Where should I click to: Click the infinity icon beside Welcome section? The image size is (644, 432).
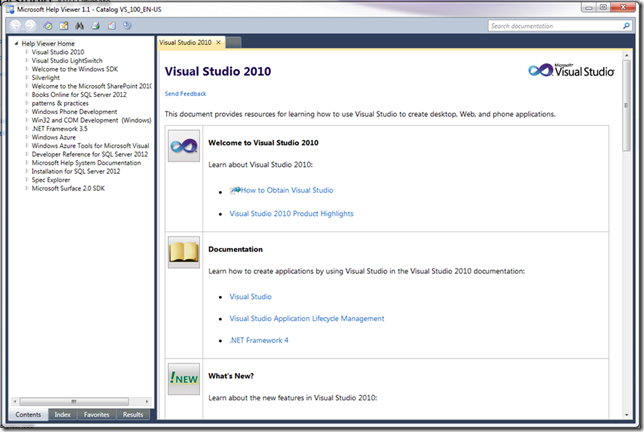(x=184, y=146)
